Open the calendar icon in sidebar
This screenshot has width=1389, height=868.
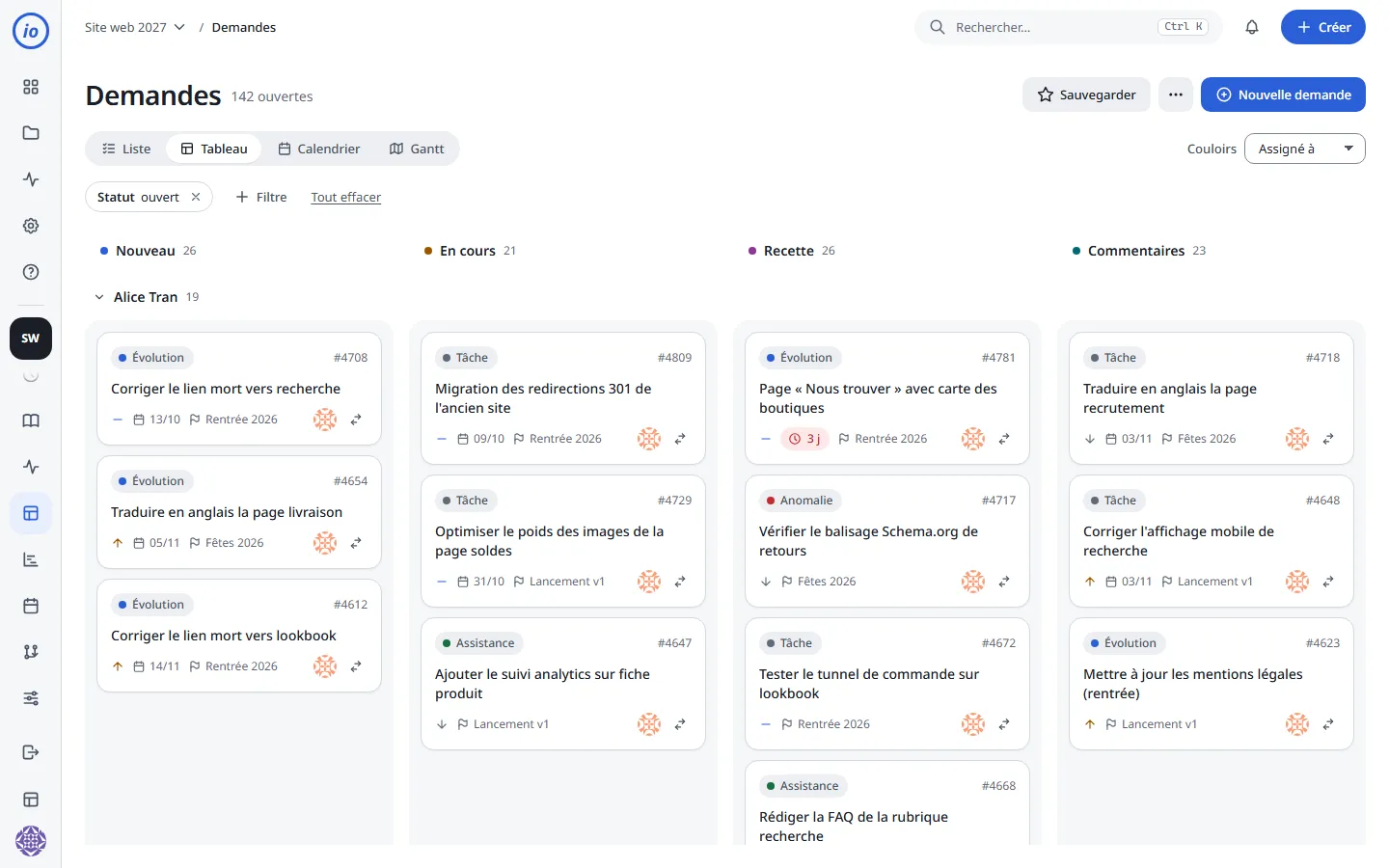pyautogui.click(x=31, y=606)
